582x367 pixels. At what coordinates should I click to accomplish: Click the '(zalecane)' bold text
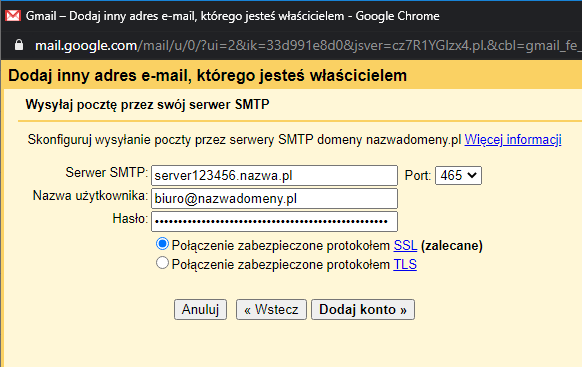point(452,246)
